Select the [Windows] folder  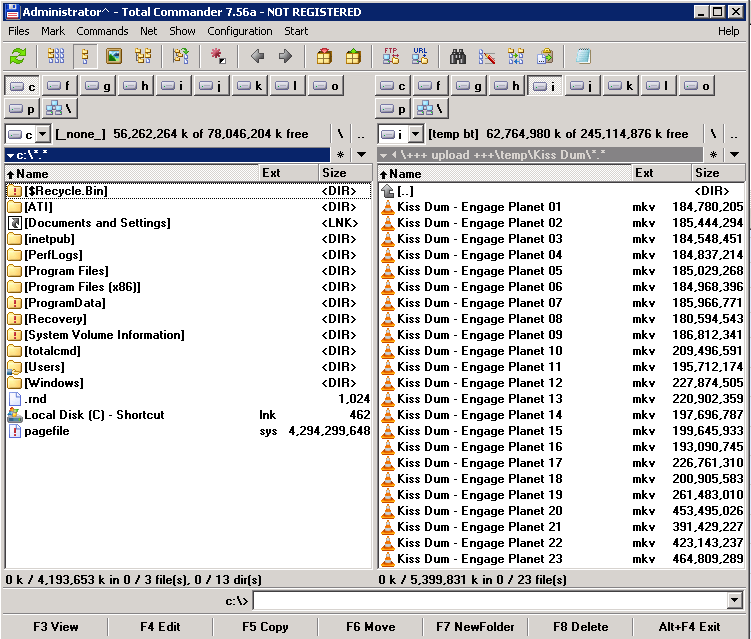click(188, 383)
